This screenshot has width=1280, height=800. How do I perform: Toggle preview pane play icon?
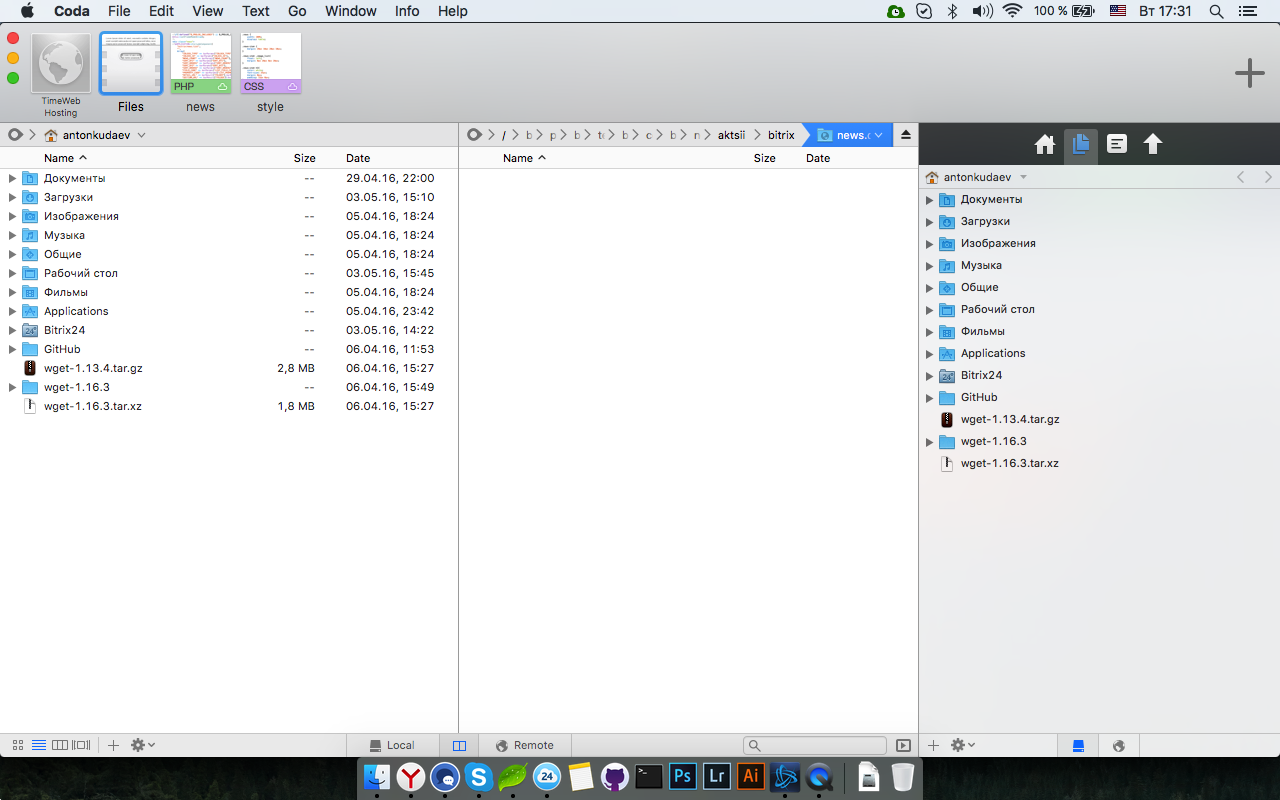pos(904,745)
